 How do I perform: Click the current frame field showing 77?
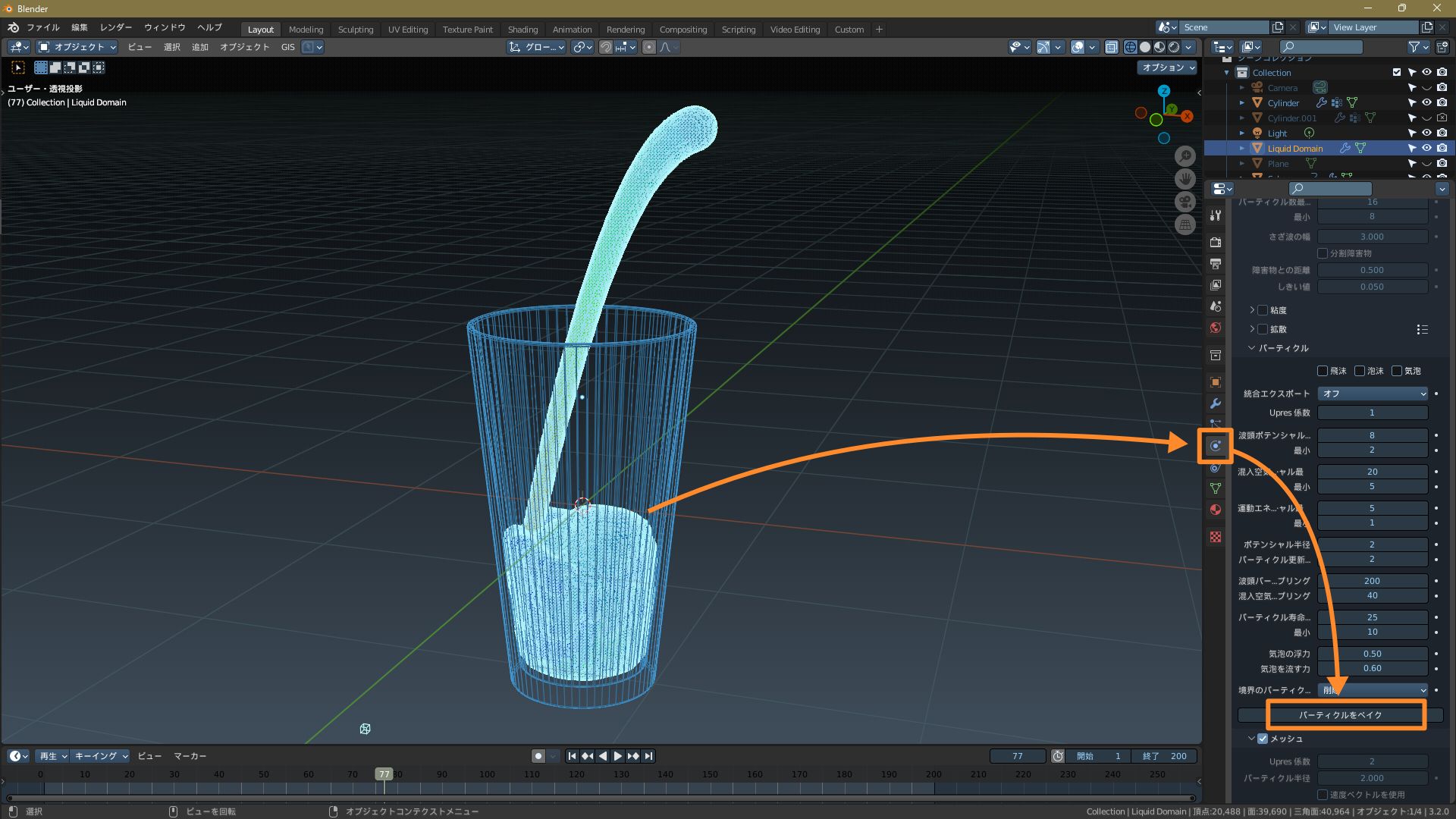pyautogui.click(x=1017, y=756)
